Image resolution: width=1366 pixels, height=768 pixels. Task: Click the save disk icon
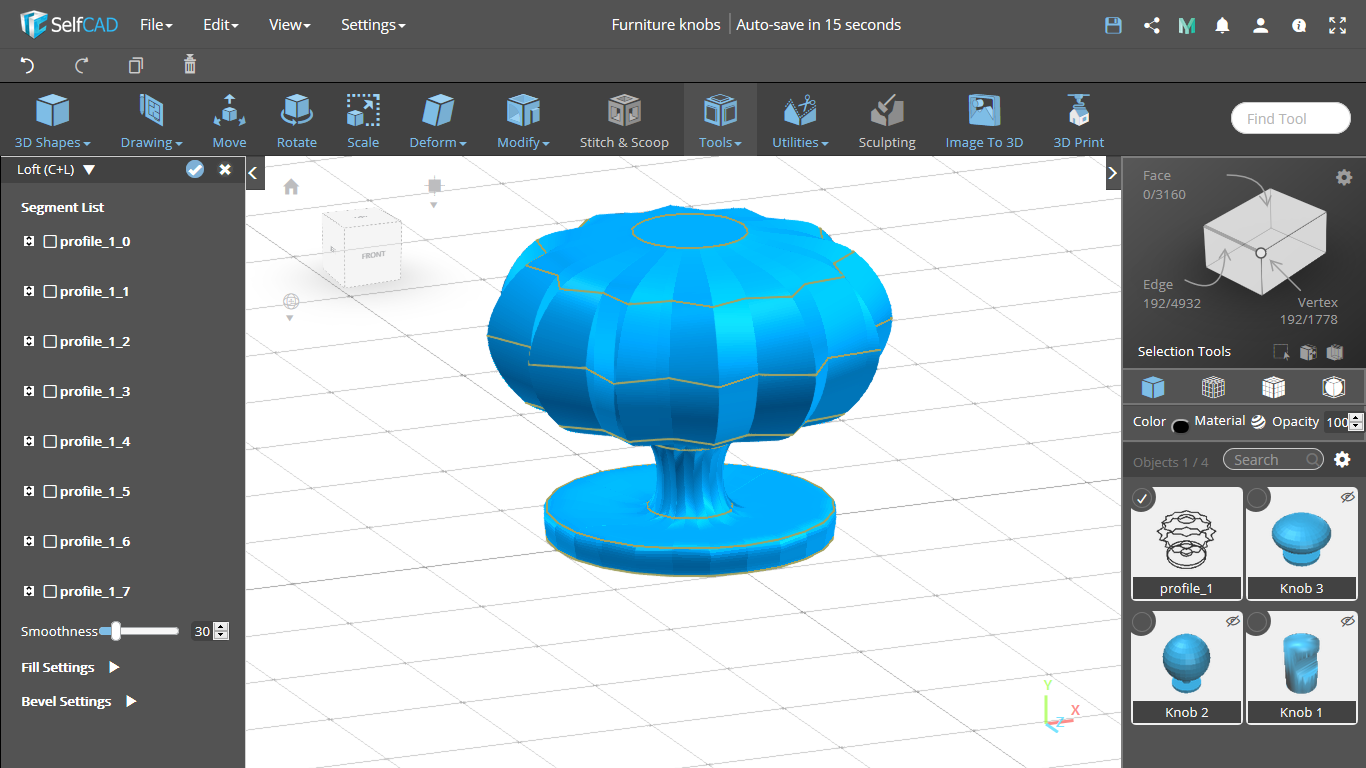click(x=1113, y=26)
